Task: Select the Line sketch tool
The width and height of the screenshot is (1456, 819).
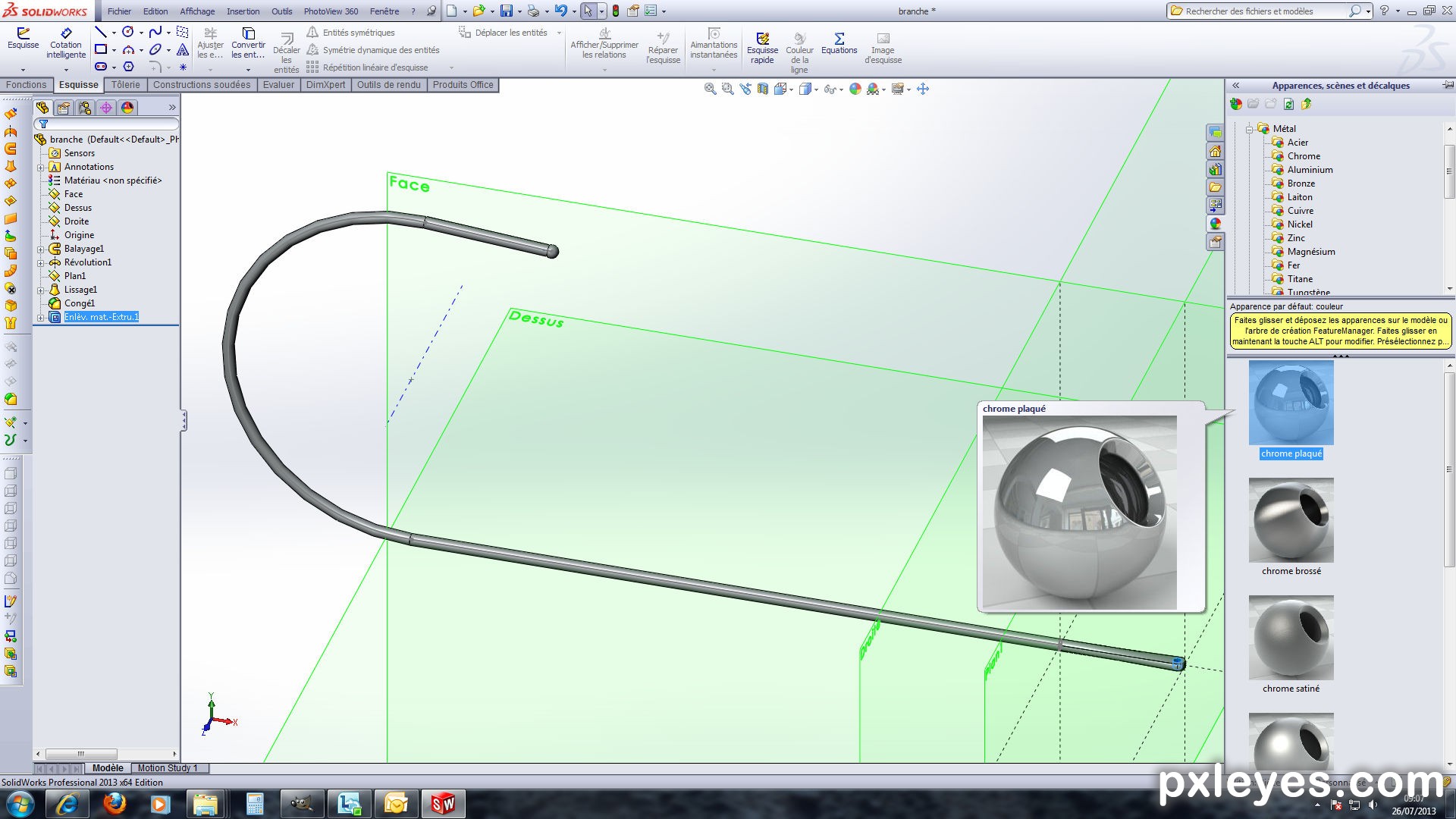Action: (101, 32)
